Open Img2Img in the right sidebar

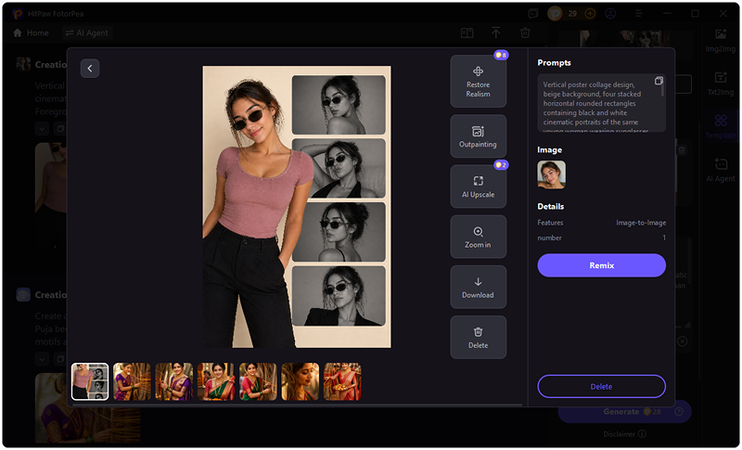pyautogui.click(x=720, y=40)
